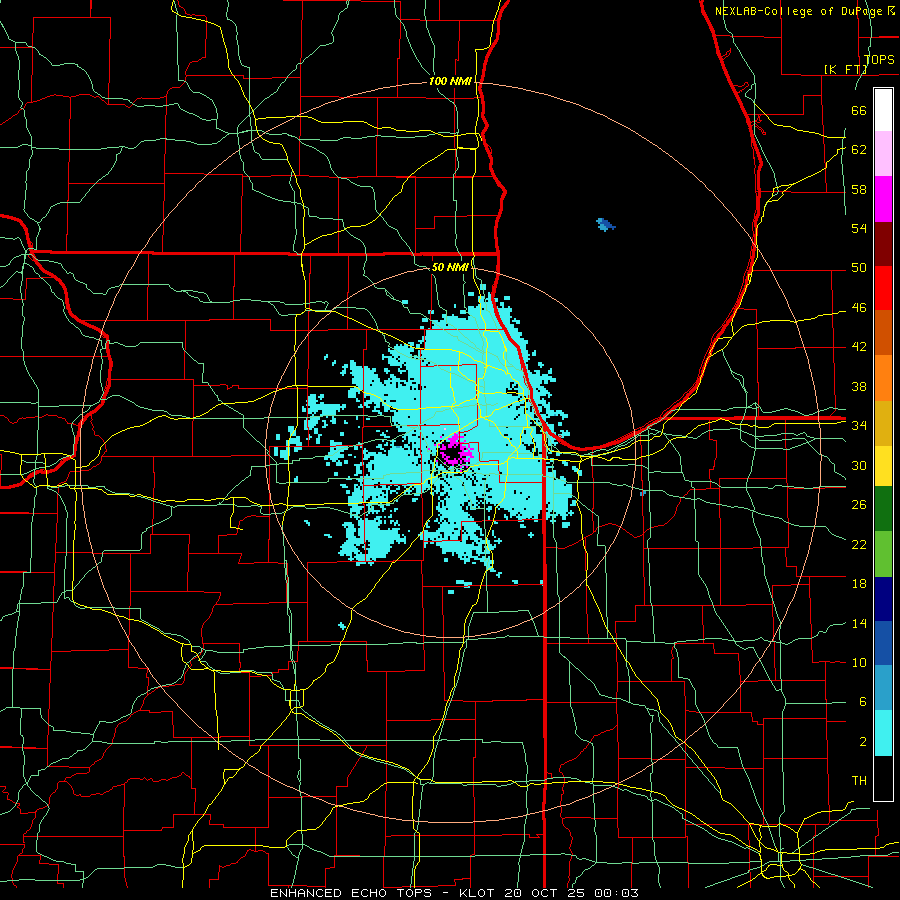Click the 'KLOT' radar site identifier
Image resolution: width=900 pixels, height=900 pixels.
click(479, 893)
